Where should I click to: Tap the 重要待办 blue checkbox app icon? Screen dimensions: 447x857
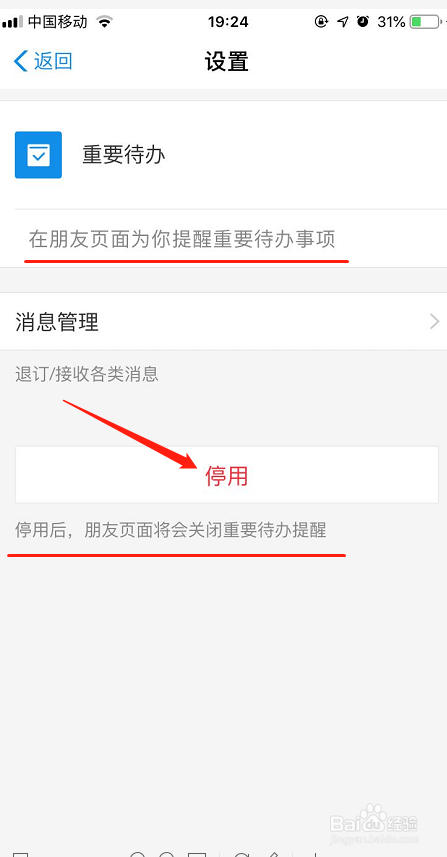[38, 155]
